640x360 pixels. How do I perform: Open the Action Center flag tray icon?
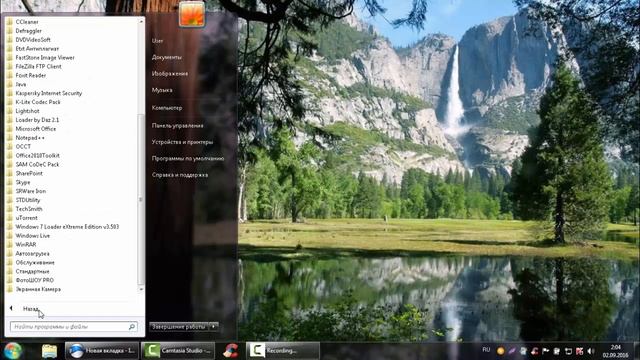[546, 351]
